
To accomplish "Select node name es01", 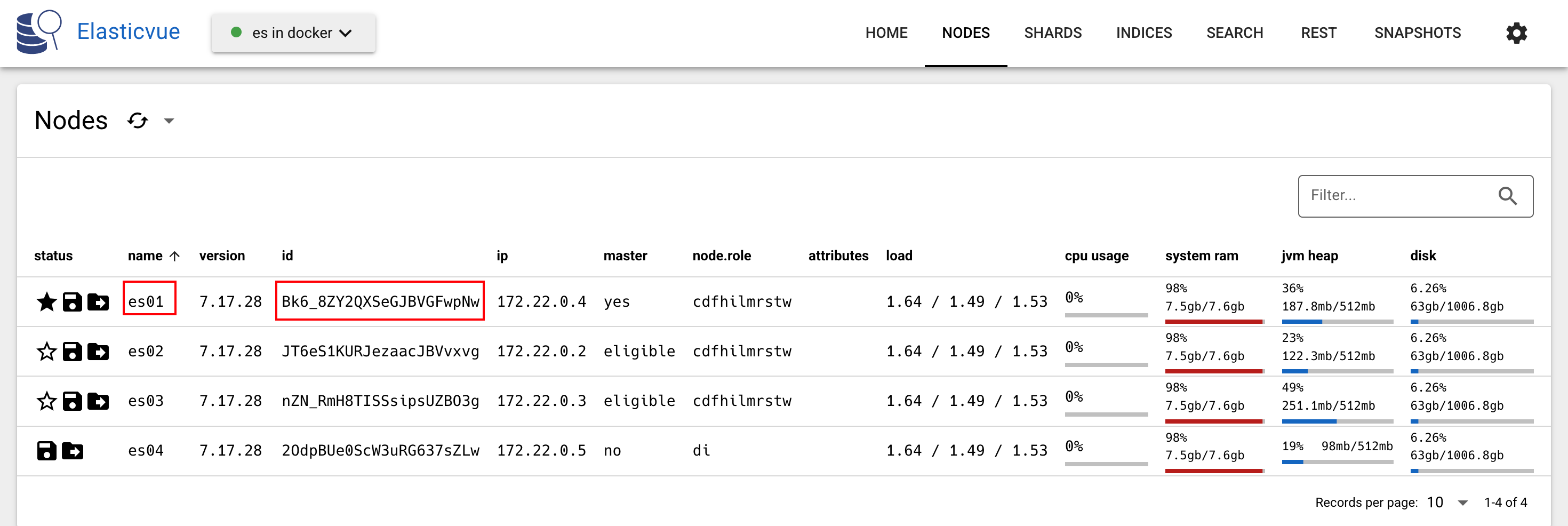I will (146, 302).
